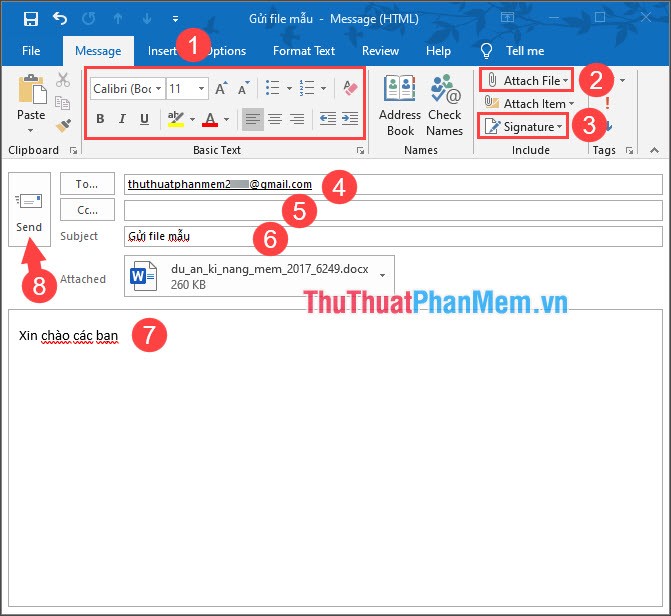Click the To recipient field
The image size is (671, 616).
393,185
